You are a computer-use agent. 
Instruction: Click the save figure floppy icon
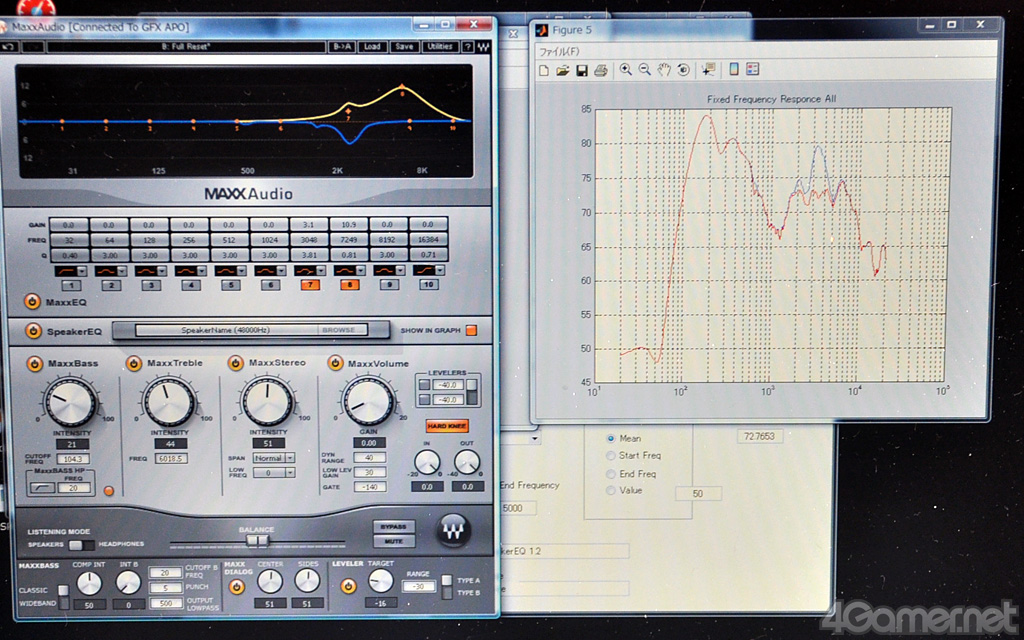click(581, 70)
